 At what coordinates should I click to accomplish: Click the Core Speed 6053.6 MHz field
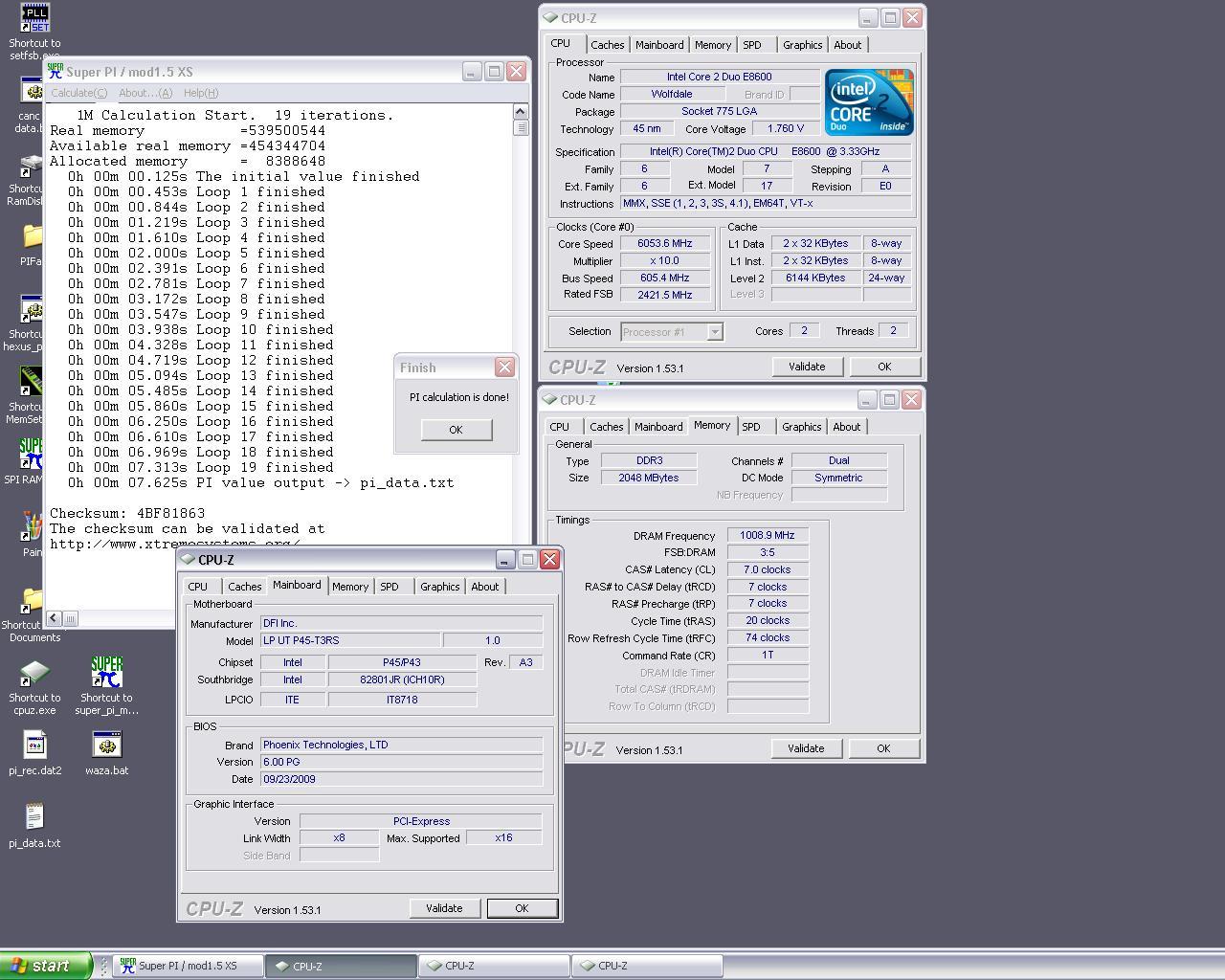click(x=665, y=243)
